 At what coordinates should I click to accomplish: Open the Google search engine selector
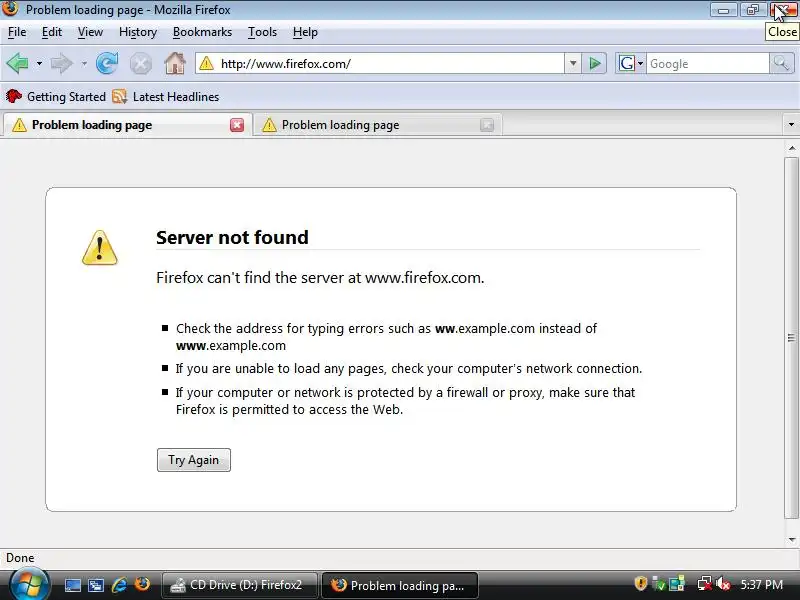(x=631, y=64)
